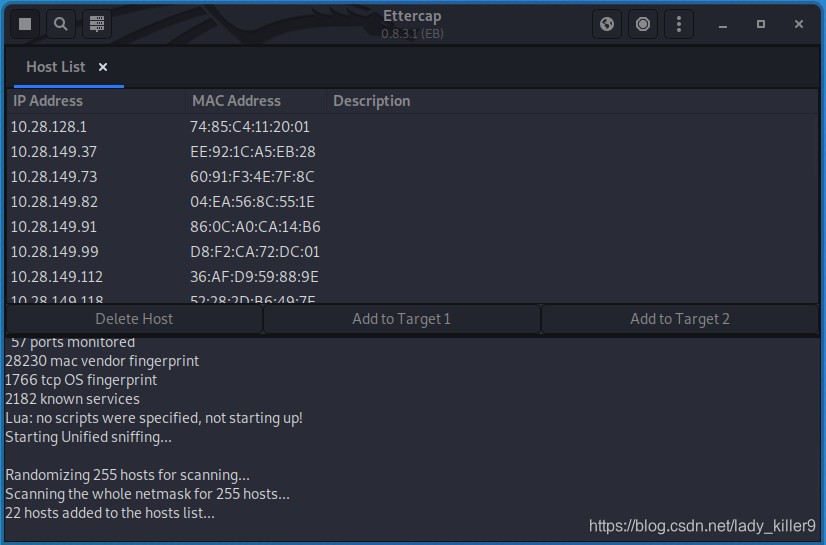
Task: Click 'Scanning the whole netmask' log line
Action: point(148,494)
